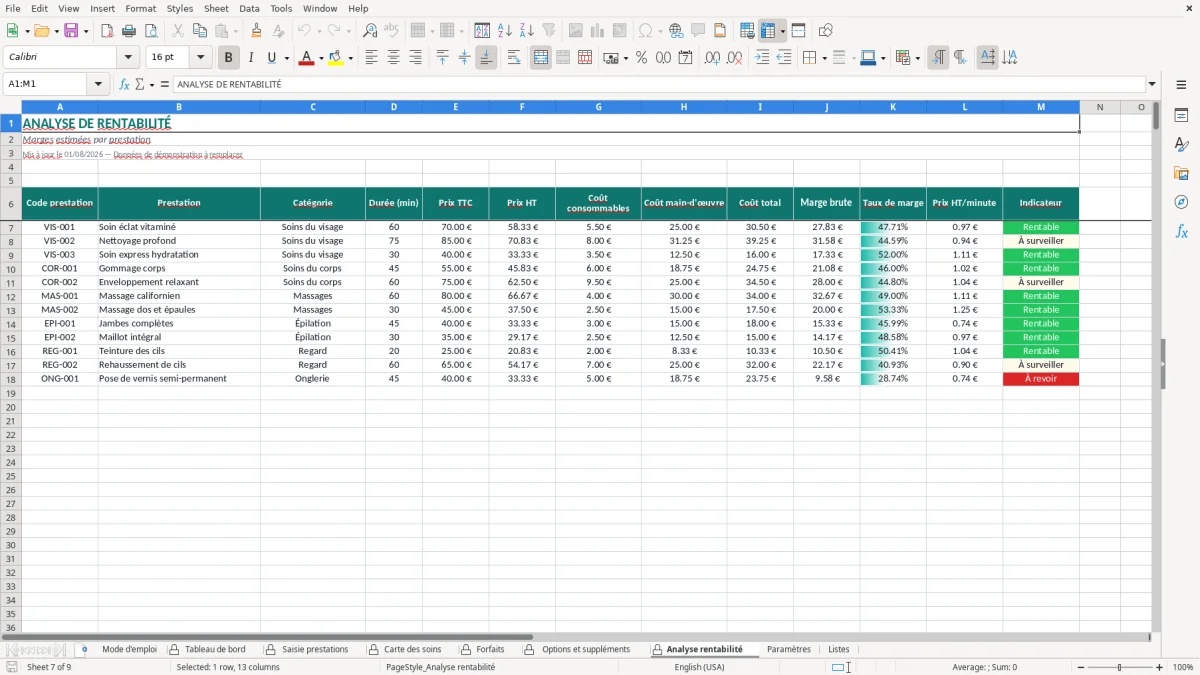Click Delete Decimal Place icon
This screenshot has height=675, width=1200.
click(x=735, y=58)
